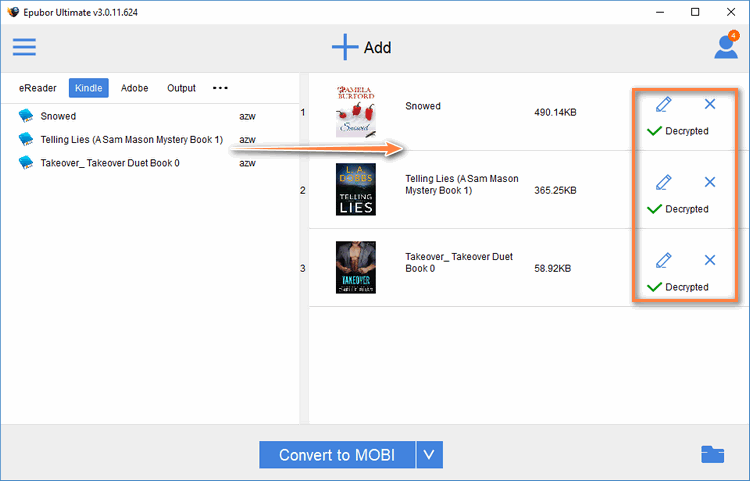Image resolution: width=750 pixels, height=481 pixels.
Task: Open the output folder icon
Action: pos(713,454)
